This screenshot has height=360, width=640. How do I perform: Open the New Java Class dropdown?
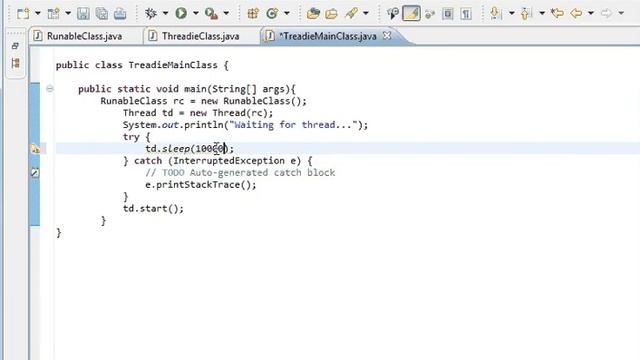click(287, 13)
